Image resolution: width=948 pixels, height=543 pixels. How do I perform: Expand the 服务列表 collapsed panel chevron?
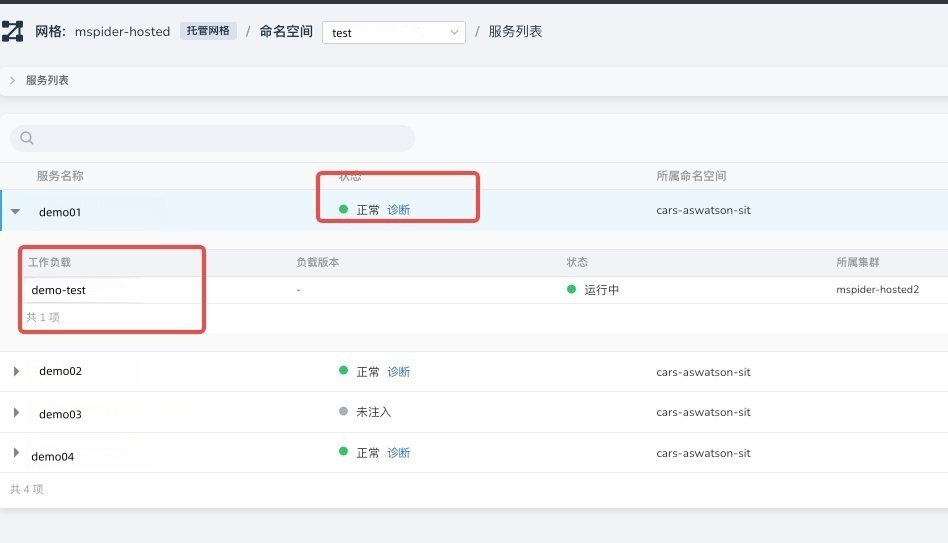coord(12,80)
